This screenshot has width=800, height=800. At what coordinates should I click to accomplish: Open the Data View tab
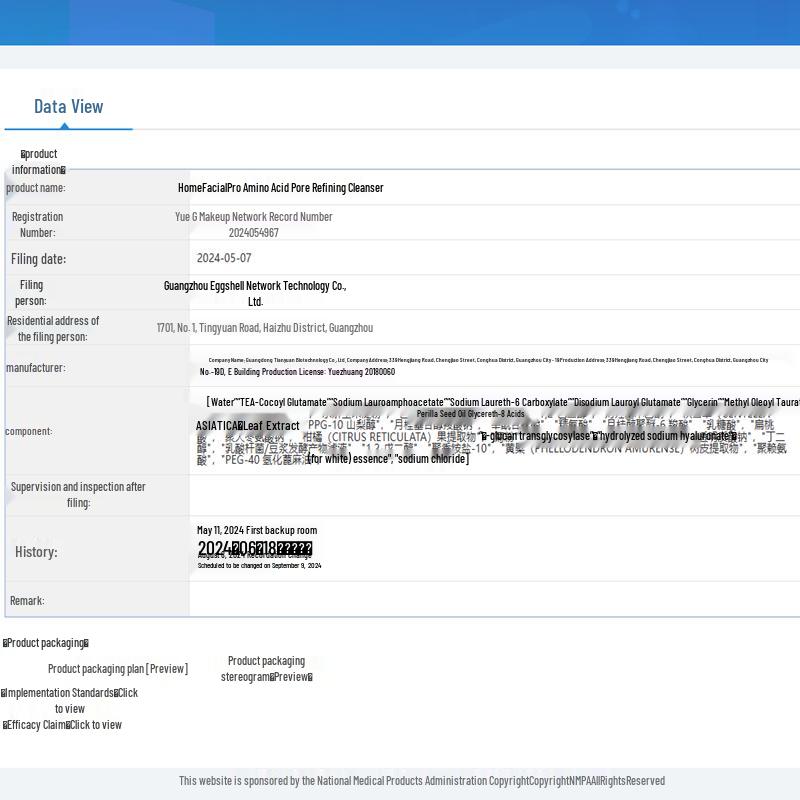point(68,106)
